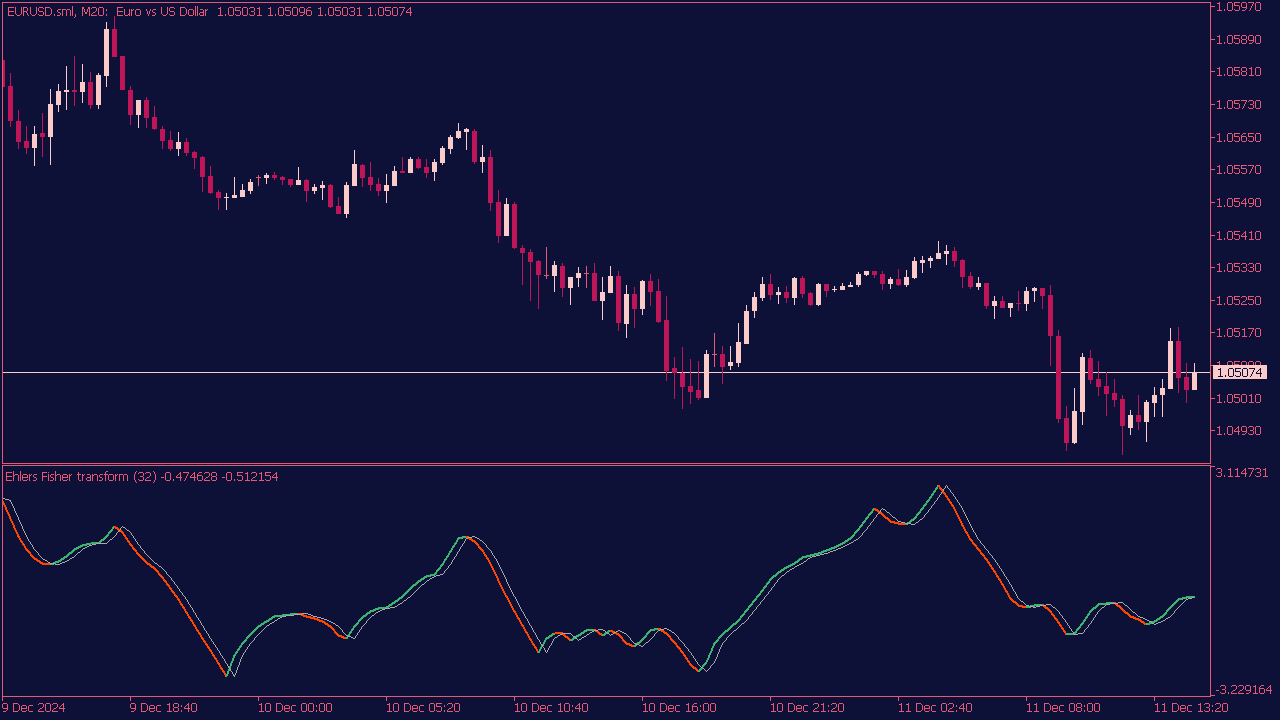
Task: Click the indicator lower bound -3.229164
Action: pyautogui.click(x=1244, y=690)
